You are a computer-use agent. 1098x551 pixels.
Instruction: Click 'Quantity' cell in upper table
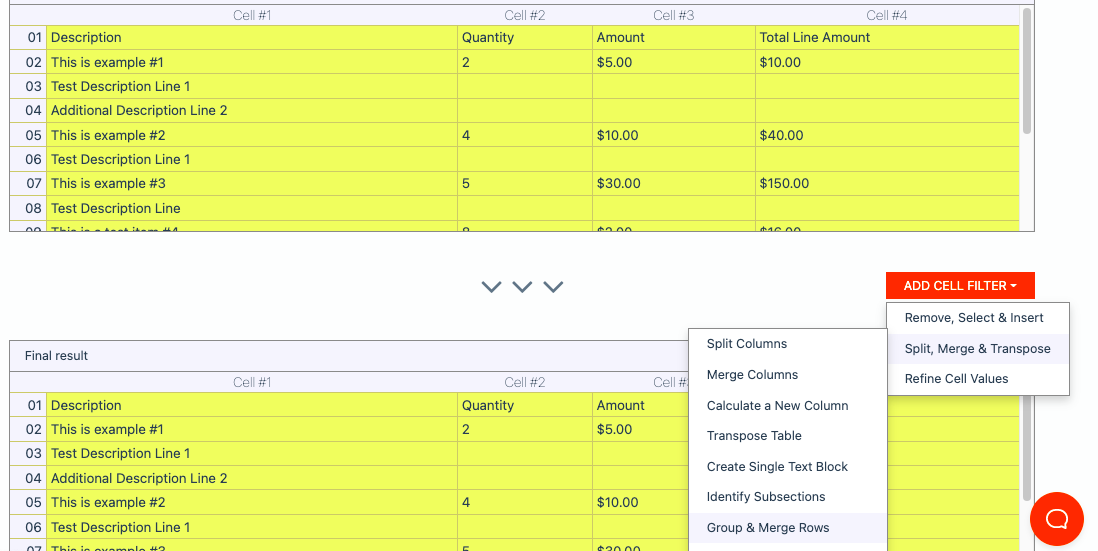pos(524,38)
